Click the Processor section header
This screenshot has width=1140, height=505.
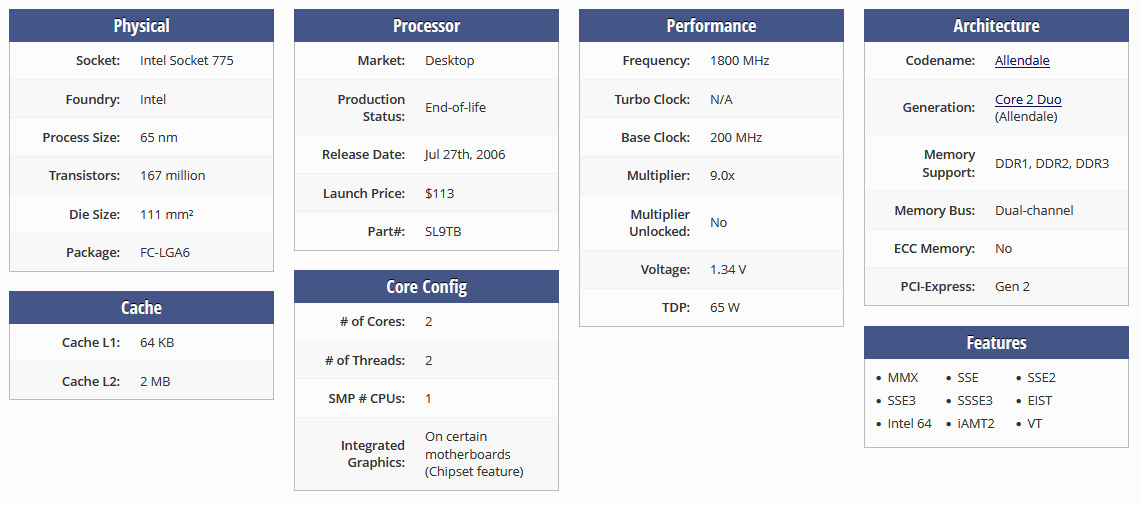[426, 26]
